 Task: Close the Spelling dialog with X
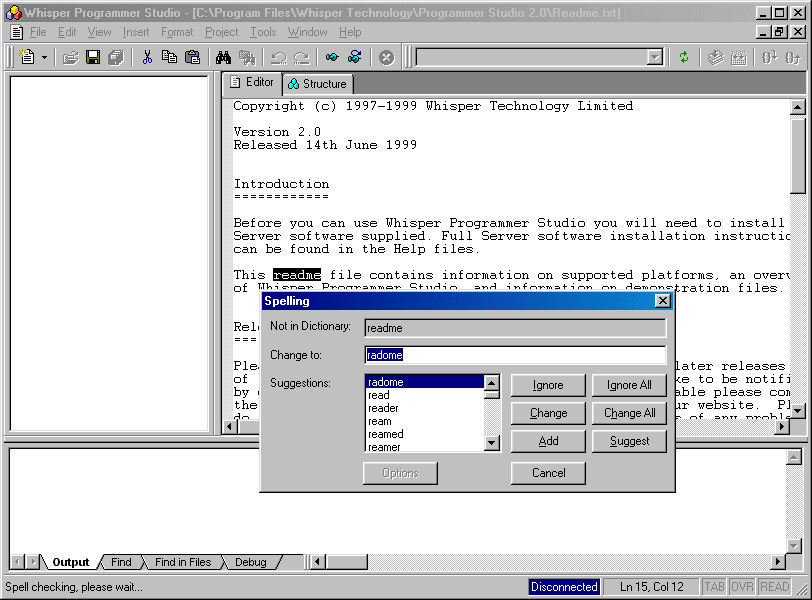[x=662, y=301]
